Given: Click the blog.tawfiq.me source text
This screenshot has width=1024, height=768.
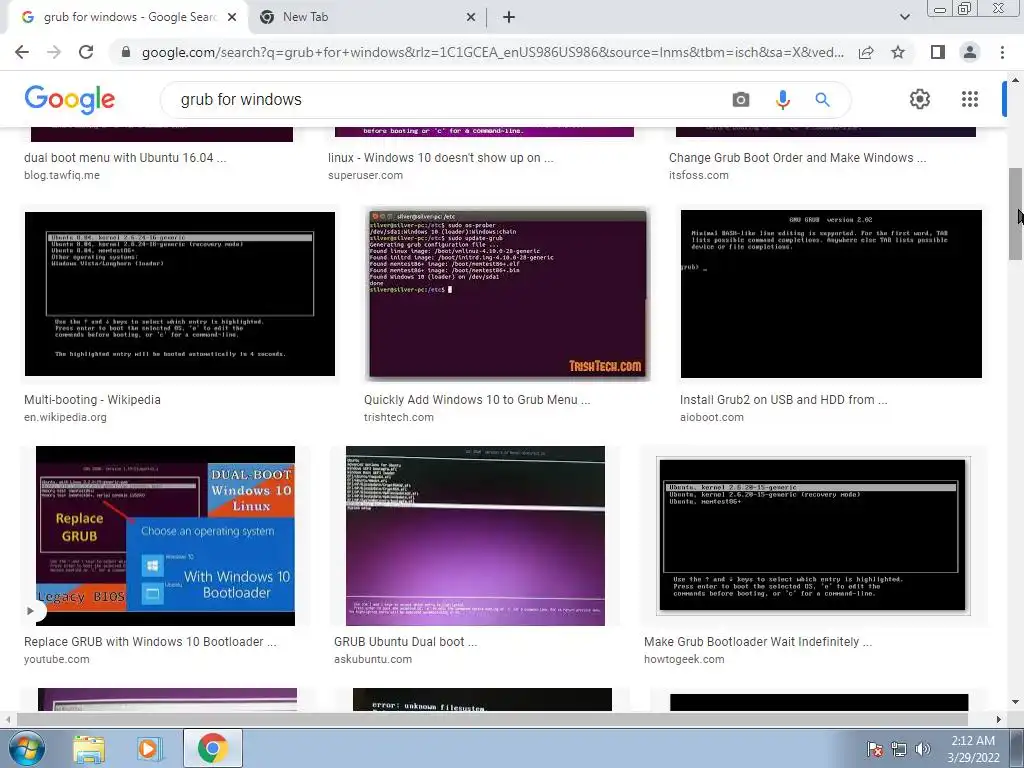Looking at the screenshot, I should click(x=62, y=176).
